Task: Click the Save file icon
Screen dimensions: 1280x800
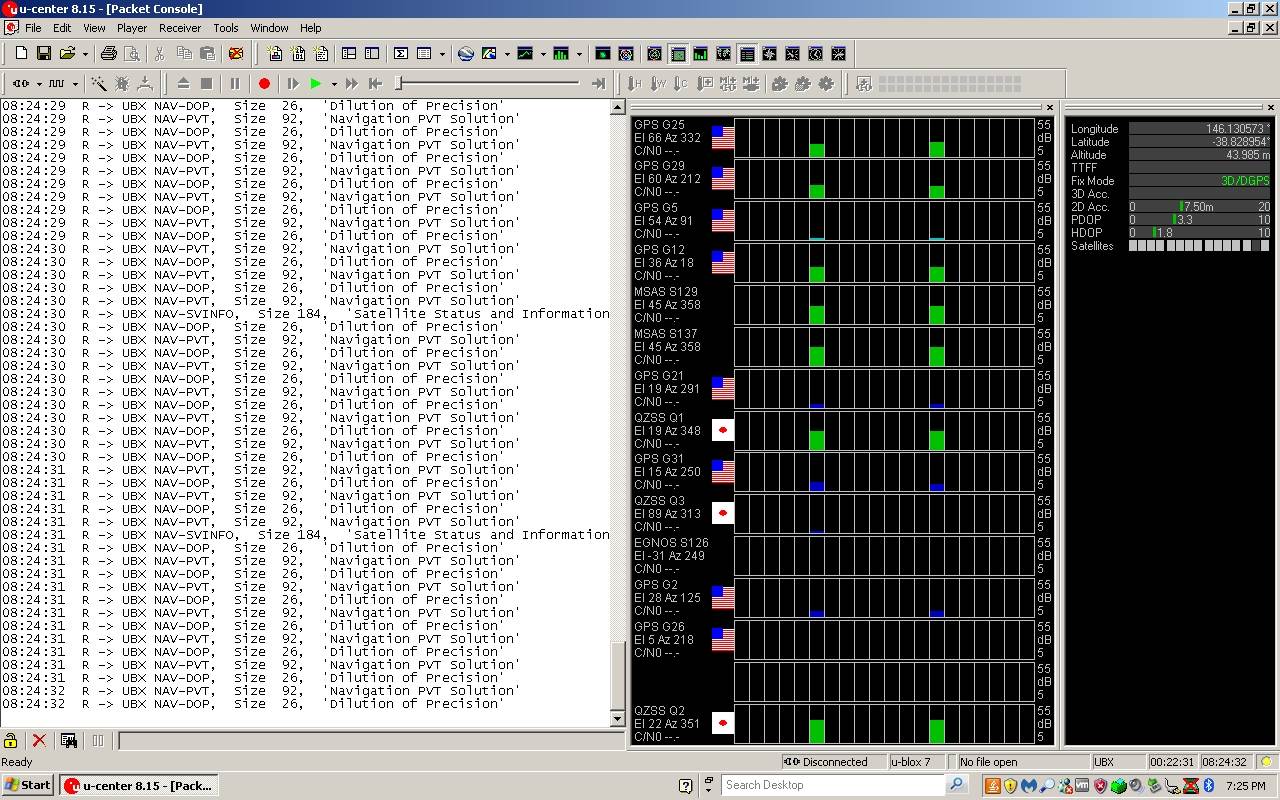Action: coord(43,54)
